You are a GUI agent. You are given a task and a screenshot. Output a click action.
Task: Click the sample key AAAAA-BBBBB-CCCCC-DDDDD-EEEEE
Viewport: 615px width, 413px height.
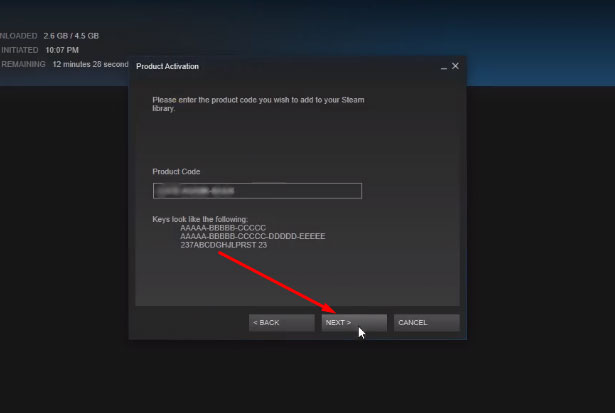pyautogui.click(x=253, y=236)
